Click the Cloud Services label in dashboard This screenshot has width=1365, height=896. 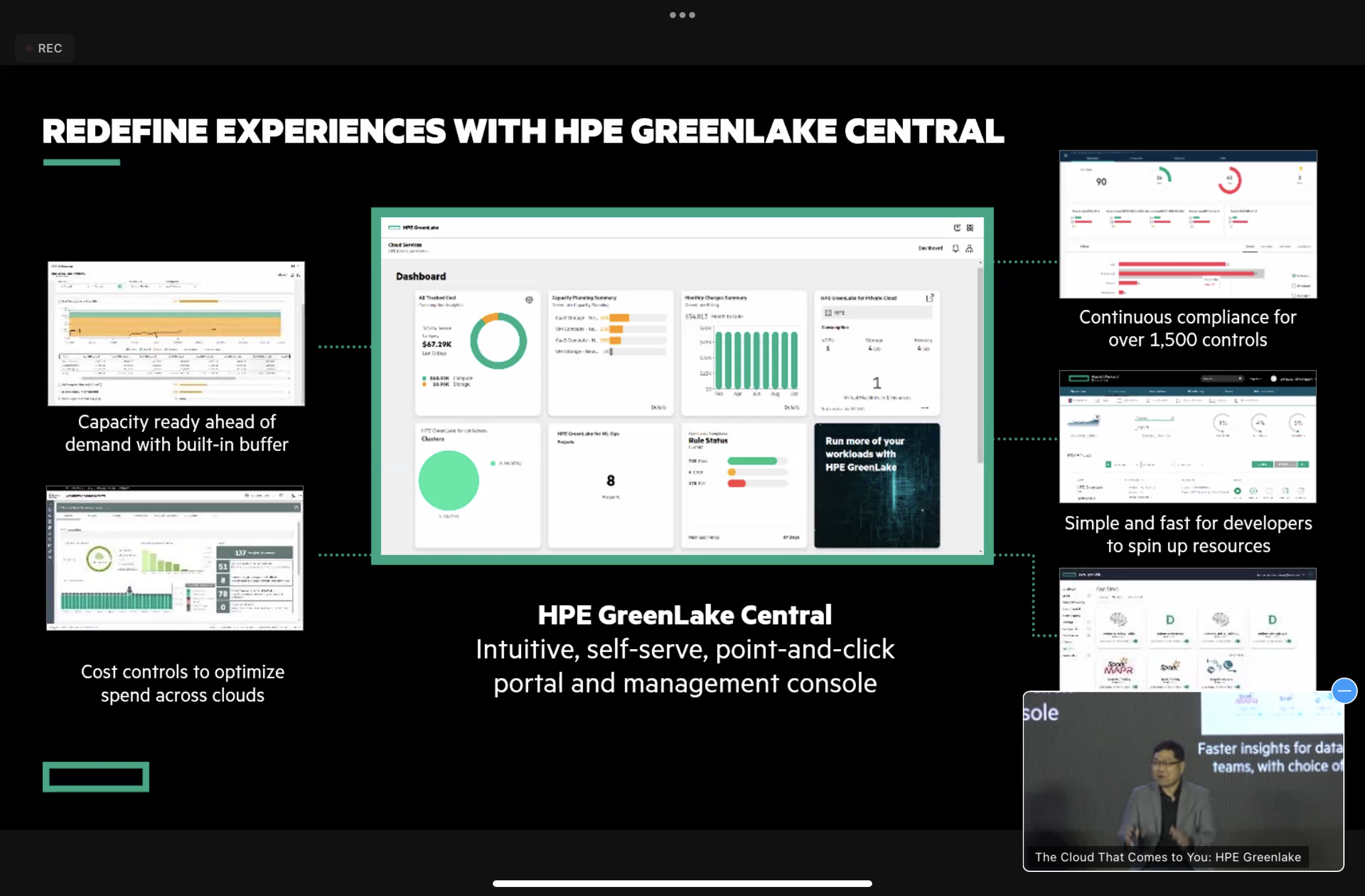(405, 245)
